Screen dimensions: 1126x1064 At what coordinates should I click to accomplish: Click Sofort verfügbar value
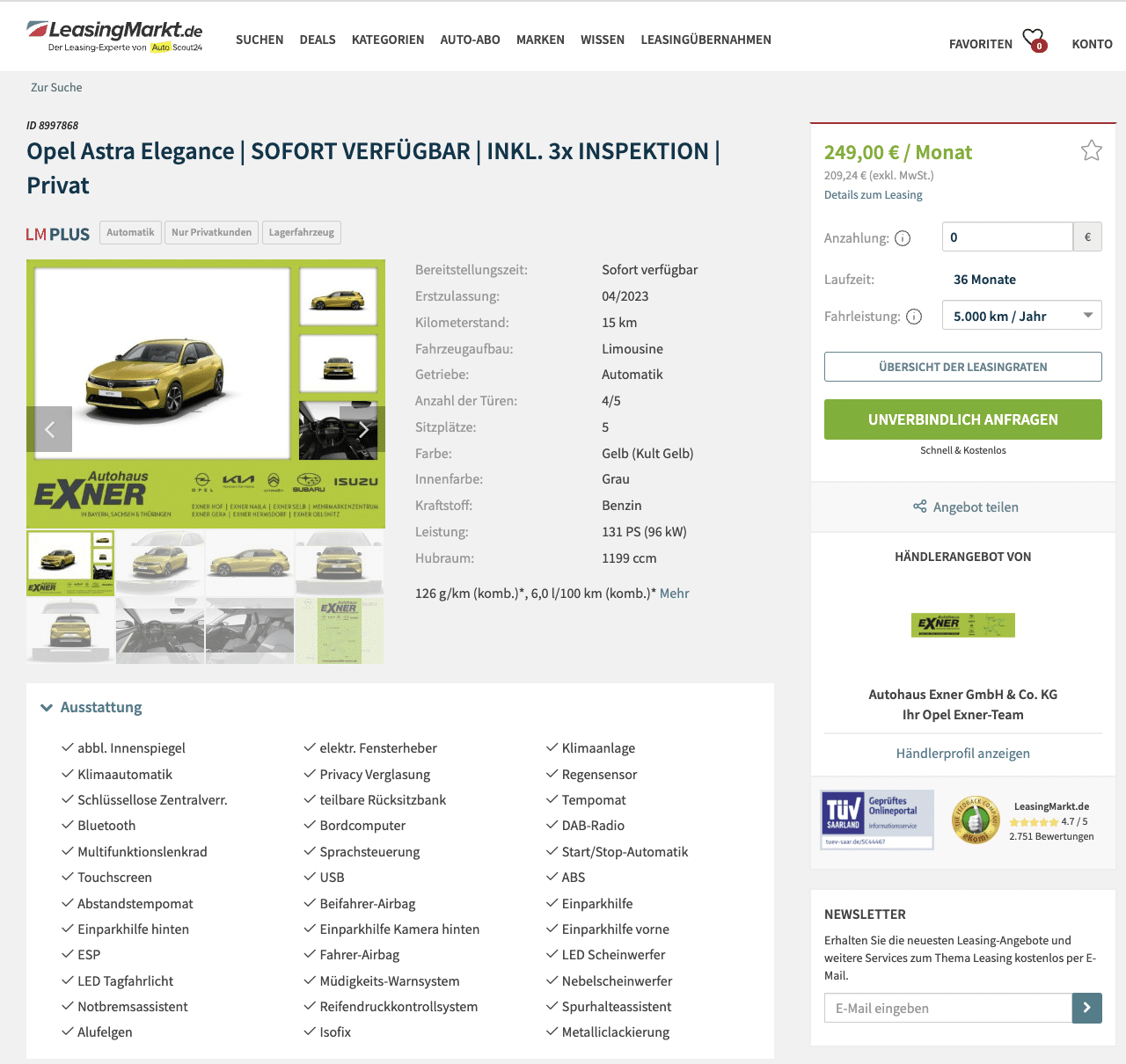click(649, 270)
